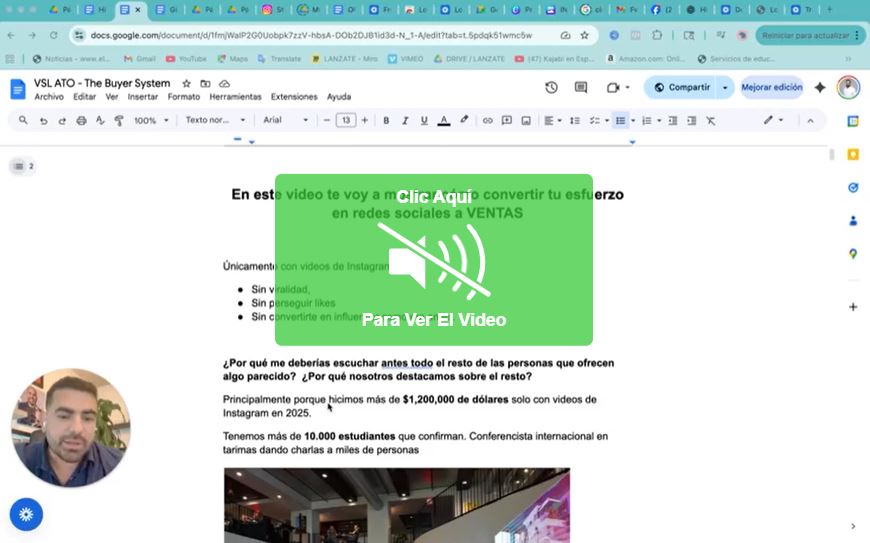Open the paragraph style dropdown Texto normal

215,120
